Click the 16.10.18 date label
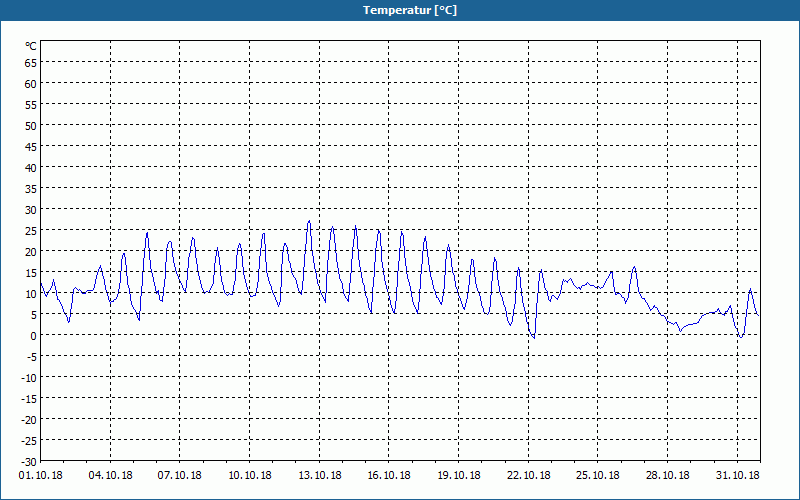 tap(389, 475)
